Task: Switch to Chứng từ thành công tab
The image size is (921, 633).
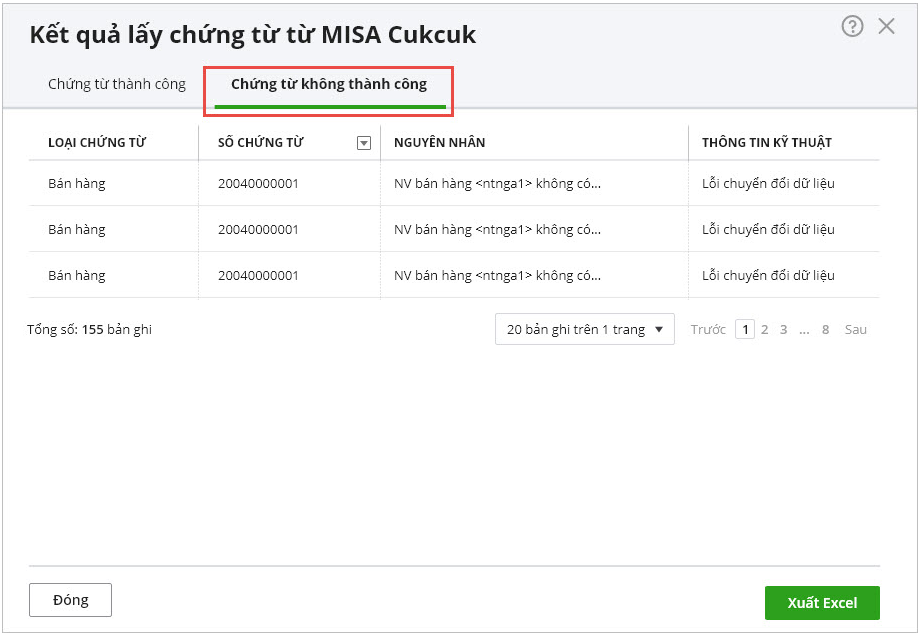Action: (x=117, y=84)
